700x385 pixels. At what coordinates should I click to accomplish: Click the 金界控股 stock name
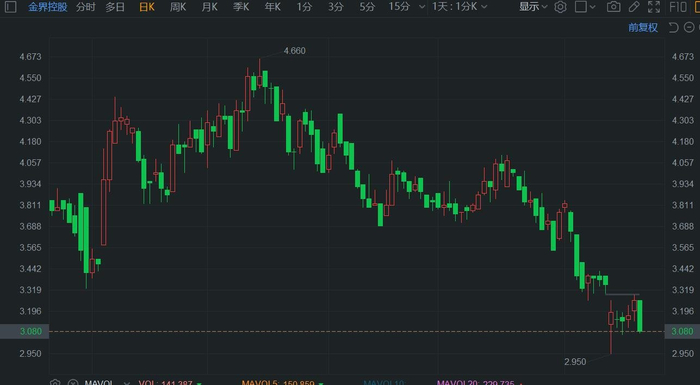(48, 7)
